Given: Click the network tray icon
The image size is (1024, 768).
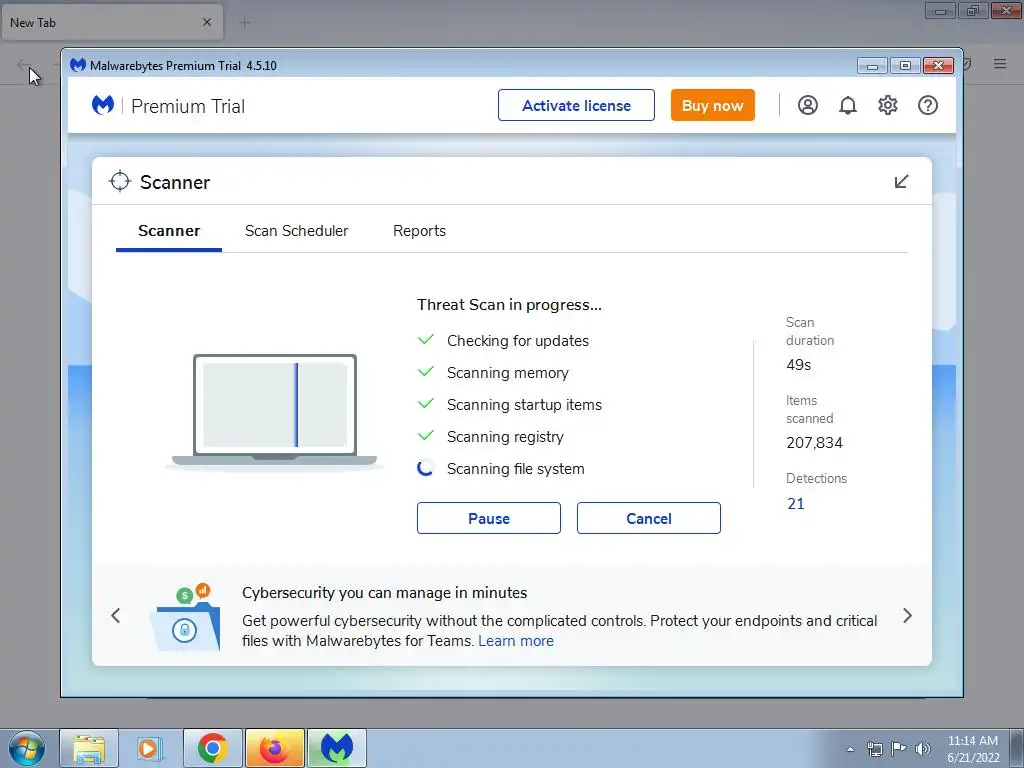Looking at the screenshot, I should point(874,749).
